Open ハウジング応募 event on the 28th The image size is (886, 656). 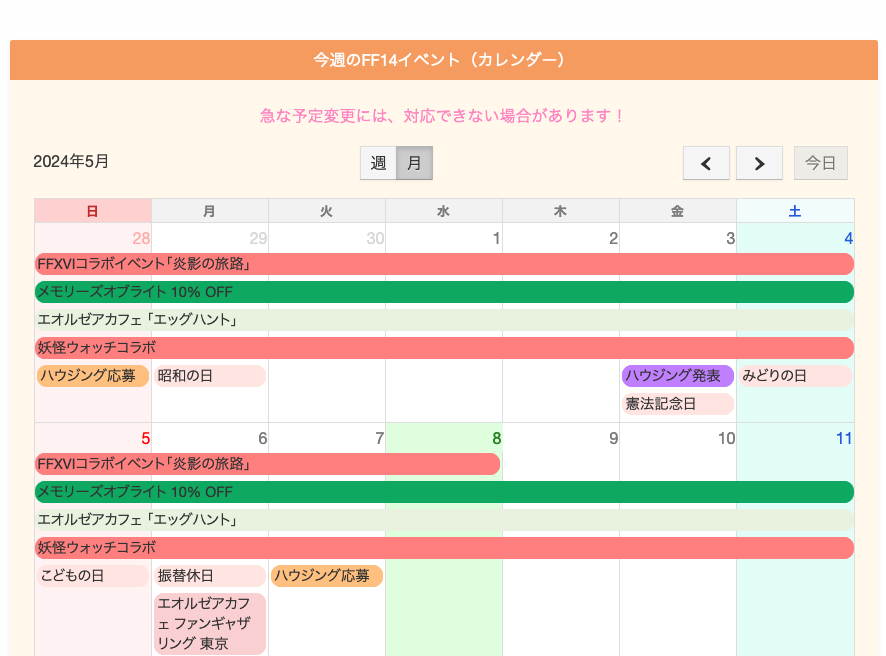tap(93, 376)
